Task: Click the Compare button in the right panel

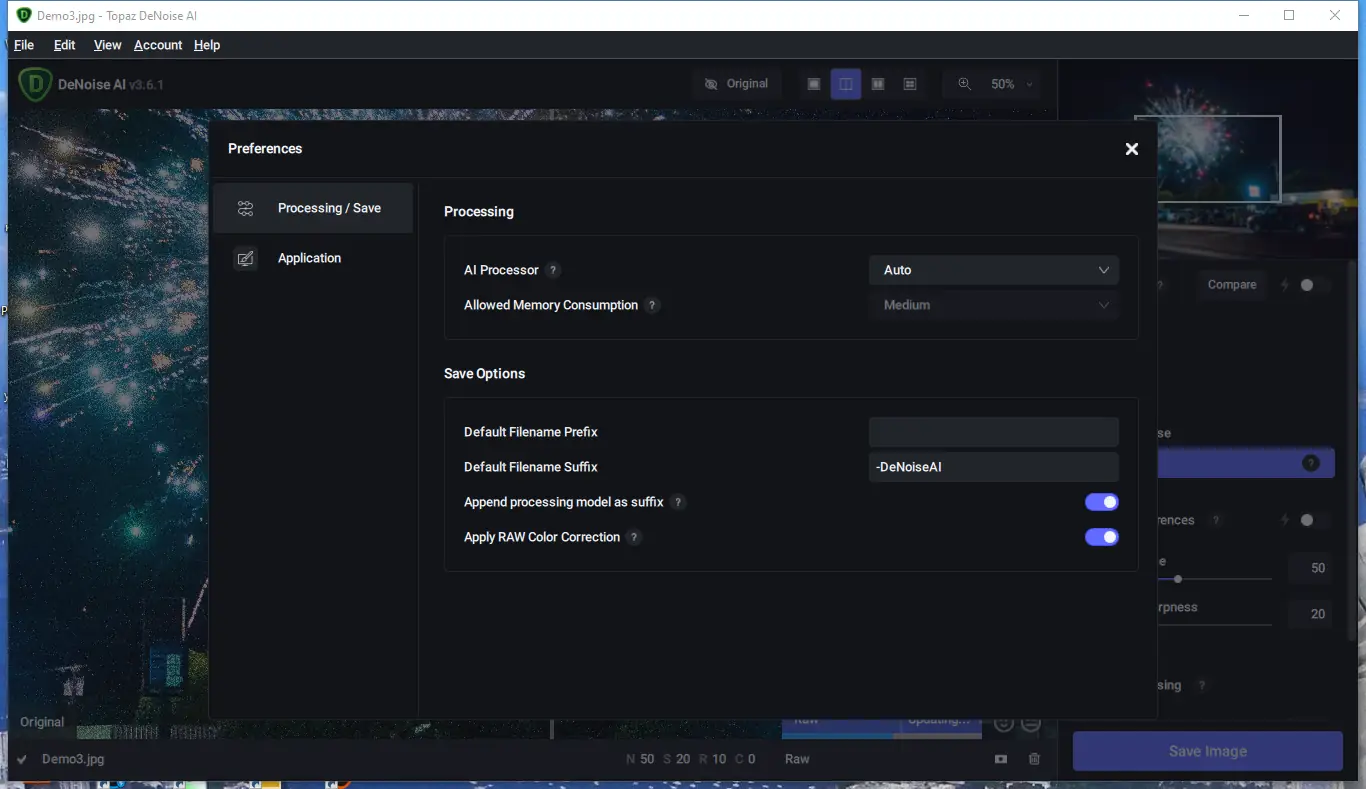Action: 1232,285
